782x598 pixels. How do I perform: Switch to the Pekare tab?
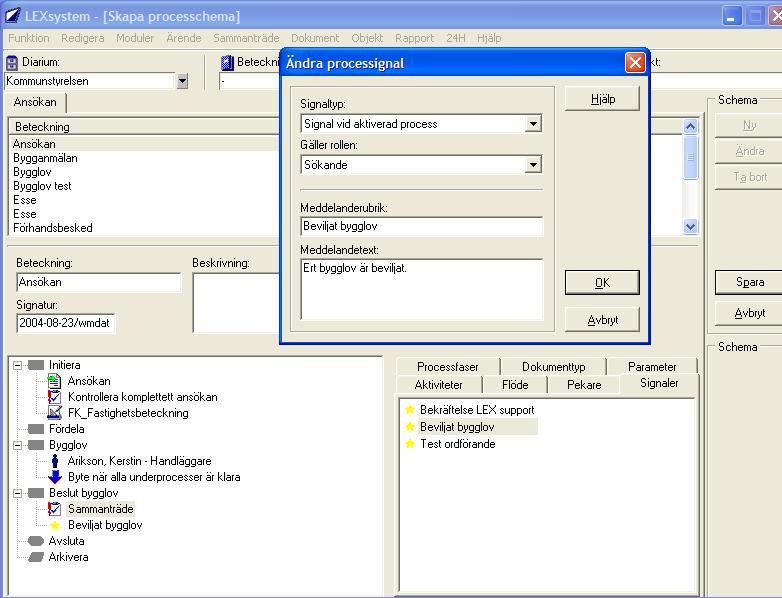(x=584, y=385)
